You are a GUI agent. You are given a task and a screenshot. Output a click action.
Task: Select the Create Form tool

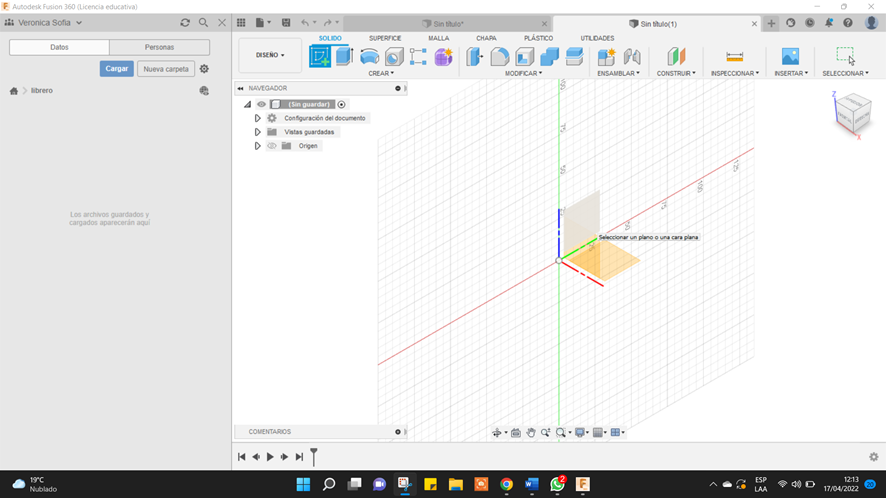444,57
